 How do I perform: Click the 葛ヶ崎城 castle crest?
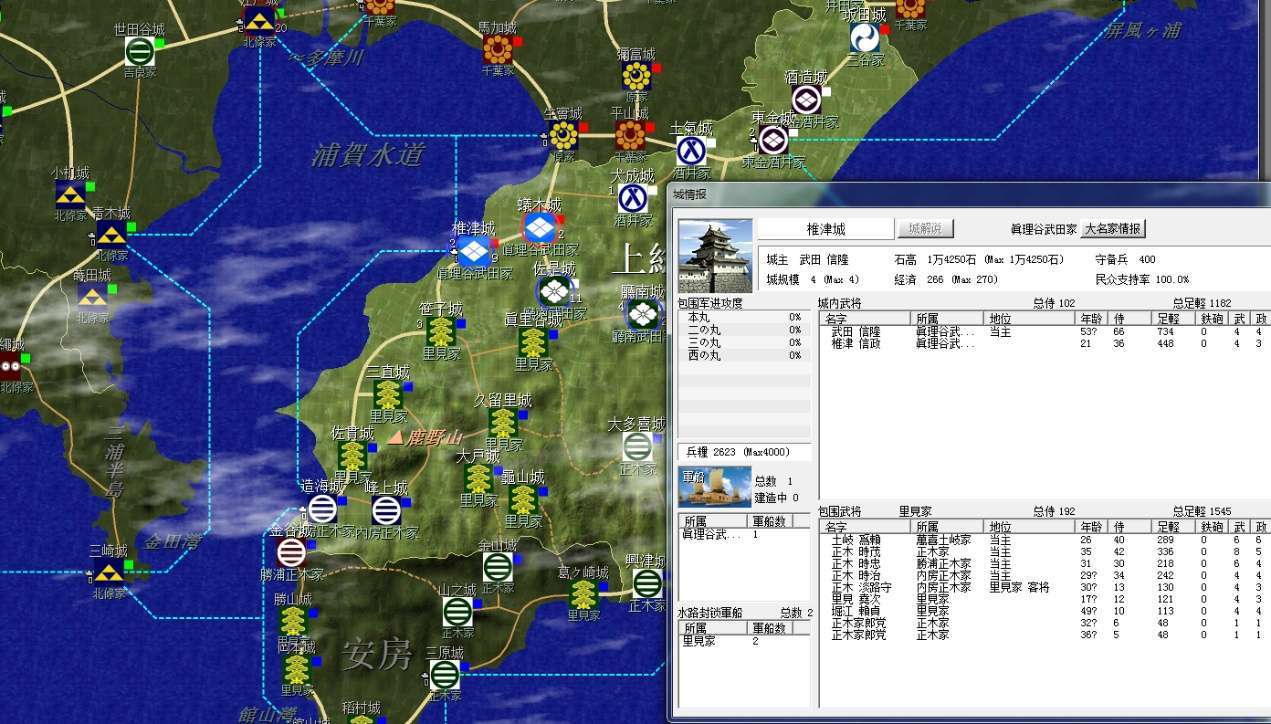tap(583, 595)
